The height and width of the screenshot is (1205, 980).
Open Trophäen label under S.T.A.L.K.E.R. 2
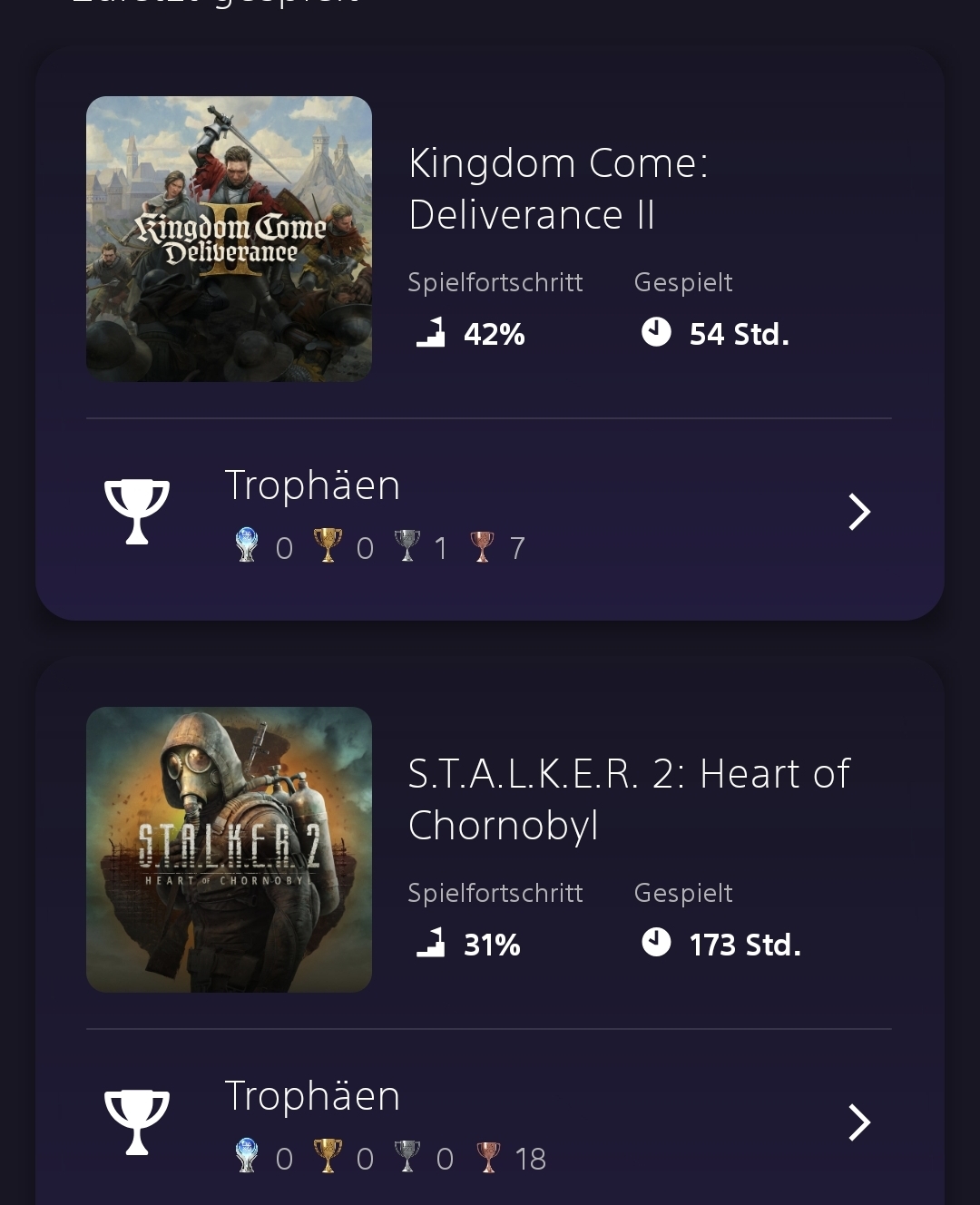click(312, 1096)
